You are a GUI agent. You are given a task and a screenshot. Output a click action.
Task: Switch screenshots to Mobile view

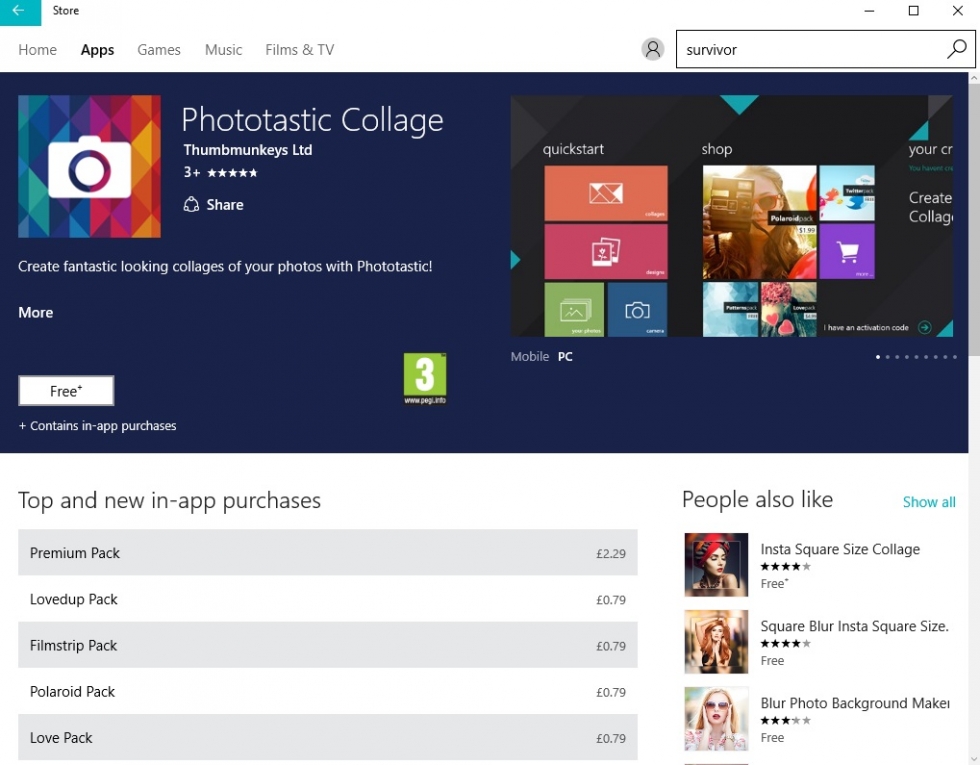pos(530,357)
